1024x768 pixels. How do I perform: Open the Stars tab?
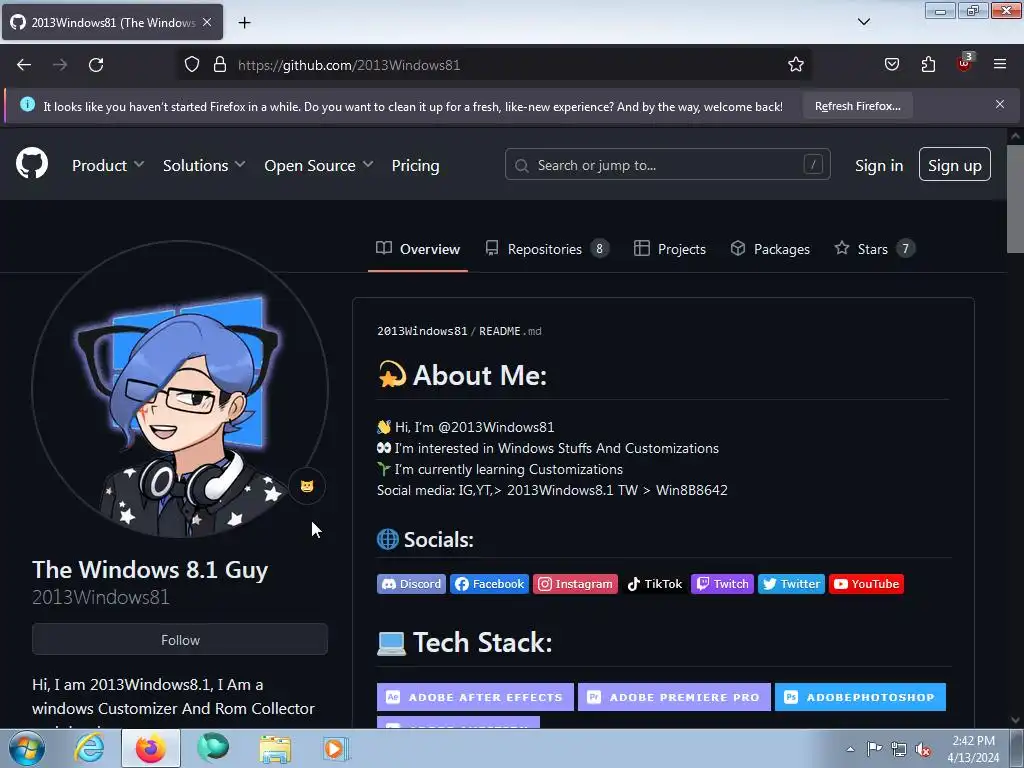point(875,249)
